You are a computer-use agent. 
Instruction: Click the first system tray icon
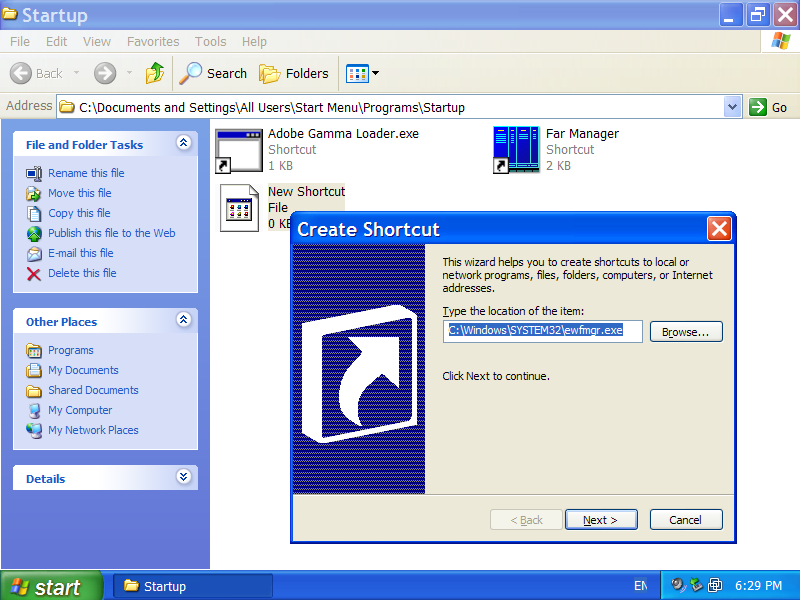pyautogui.click(x=678, y=585)
